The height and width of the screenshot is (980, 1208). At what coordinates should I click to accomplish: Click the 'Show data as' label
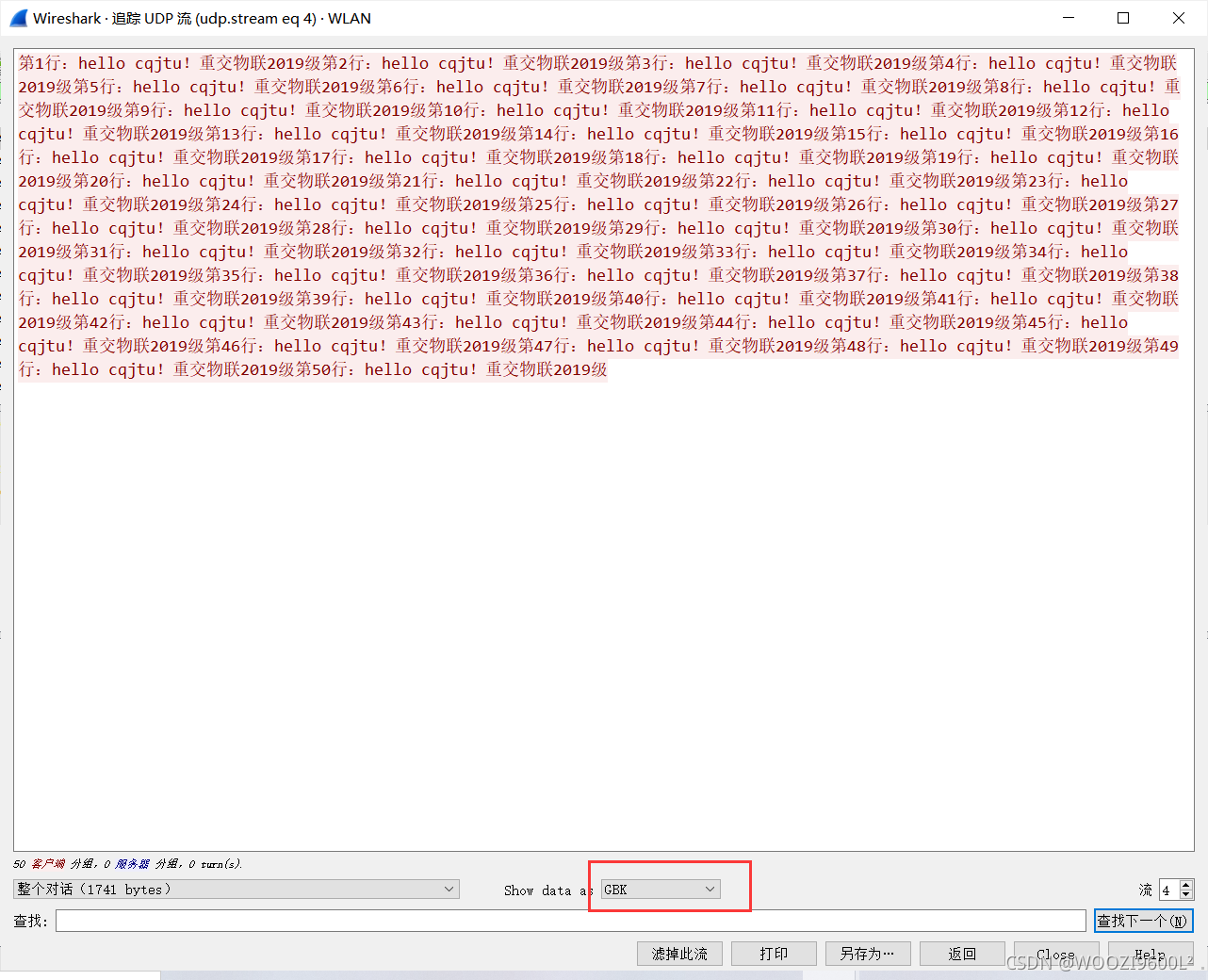(548, 890)
